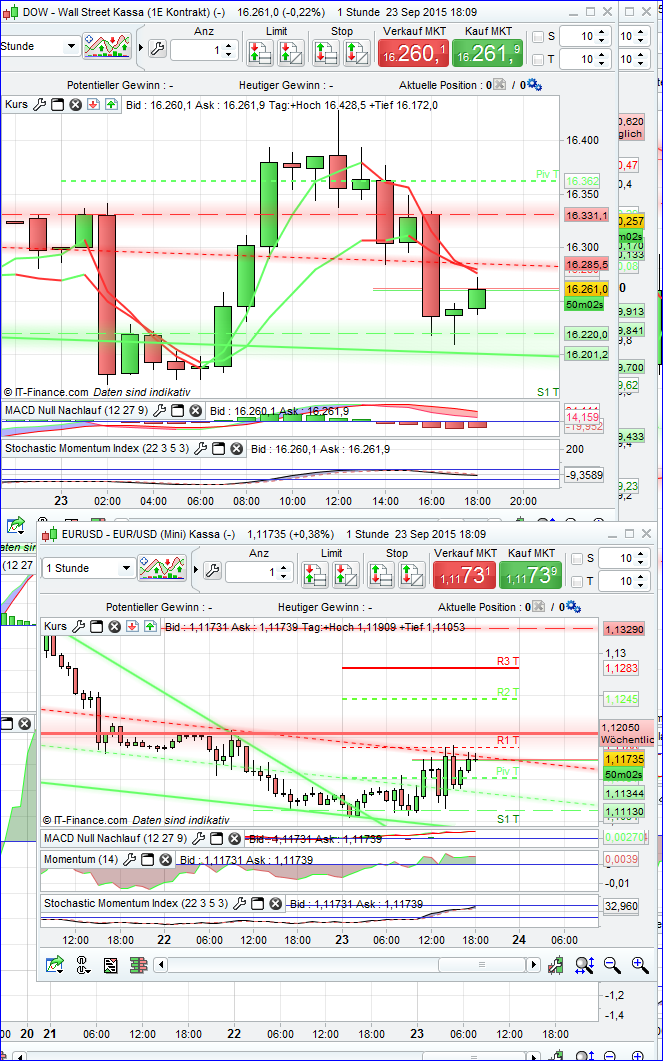Click Kauf MKT buy button 16.261 in DOW
This screenshot has height=1061, width=663.
coord(487,53)
